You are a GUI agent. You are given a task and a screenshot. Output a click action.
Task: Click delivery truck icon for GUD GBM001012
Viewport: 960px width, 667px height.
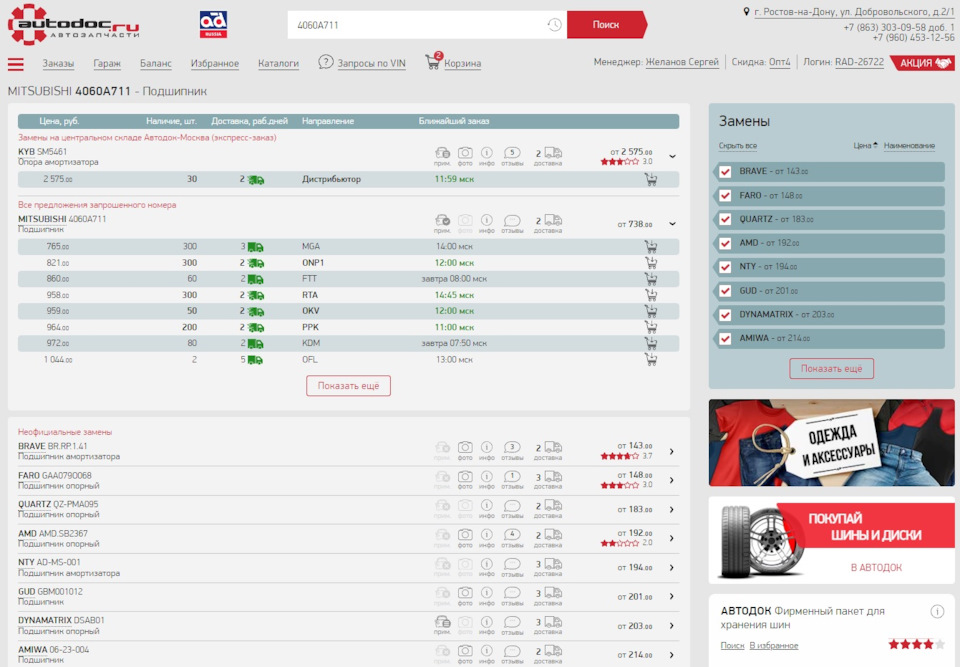coord(553,593)
